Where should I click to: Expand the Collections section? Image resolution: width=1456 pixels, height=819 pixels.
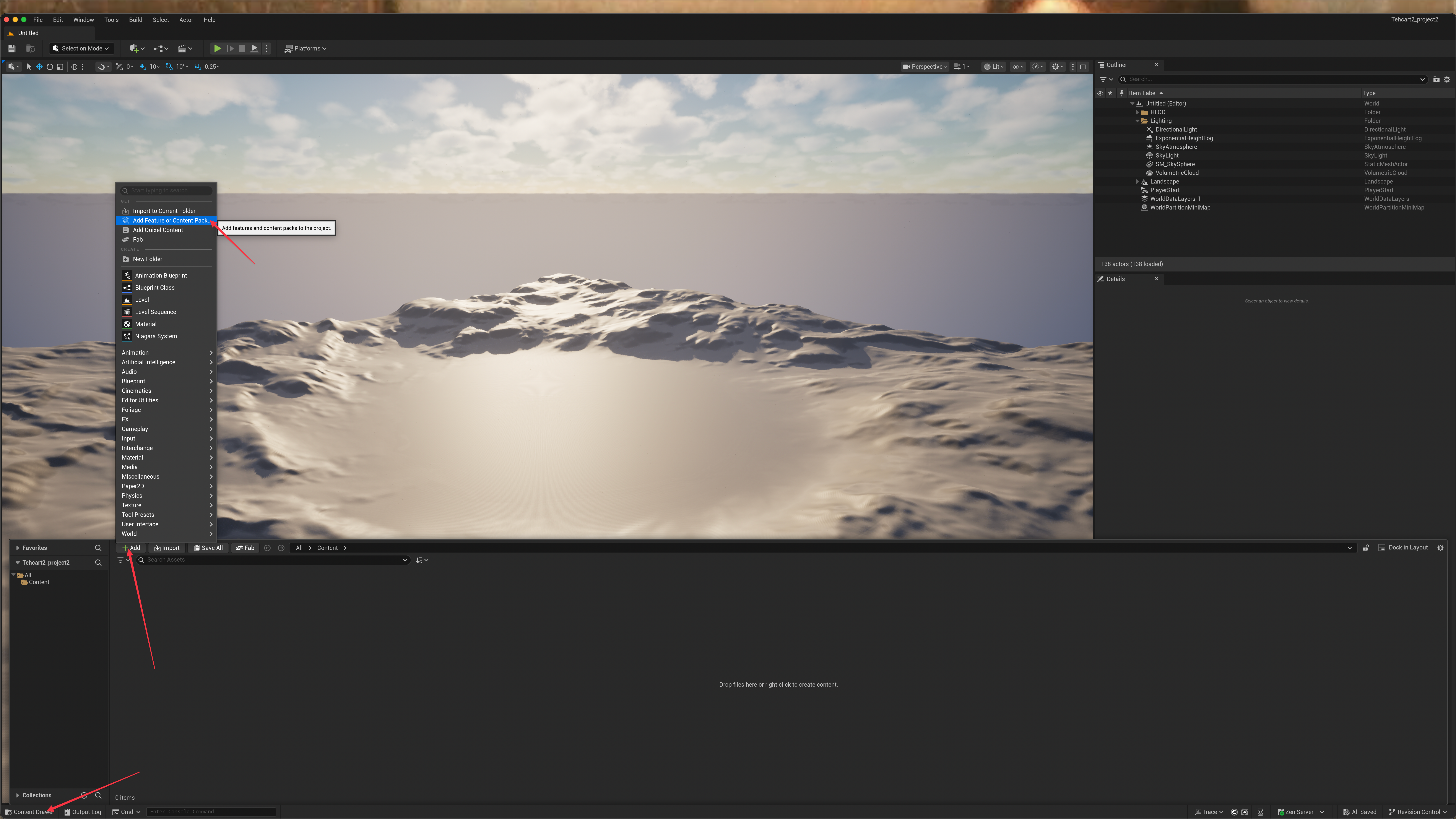[18, 795]
